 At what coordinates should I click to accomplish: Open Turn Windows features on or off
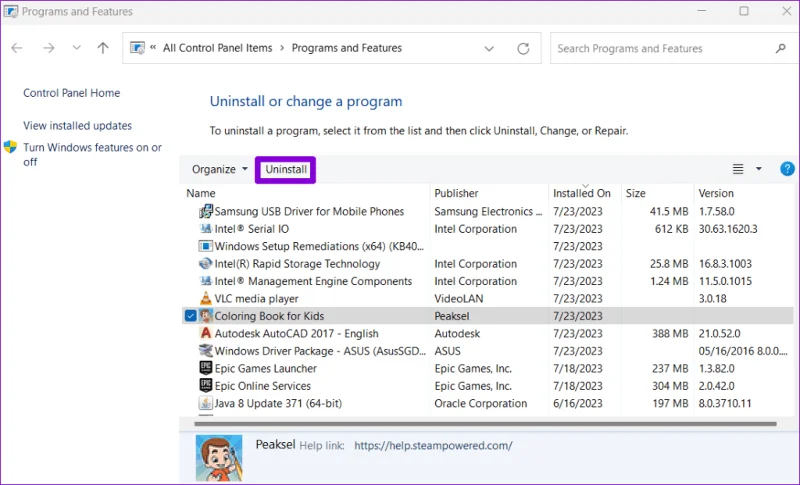(92, 155)
